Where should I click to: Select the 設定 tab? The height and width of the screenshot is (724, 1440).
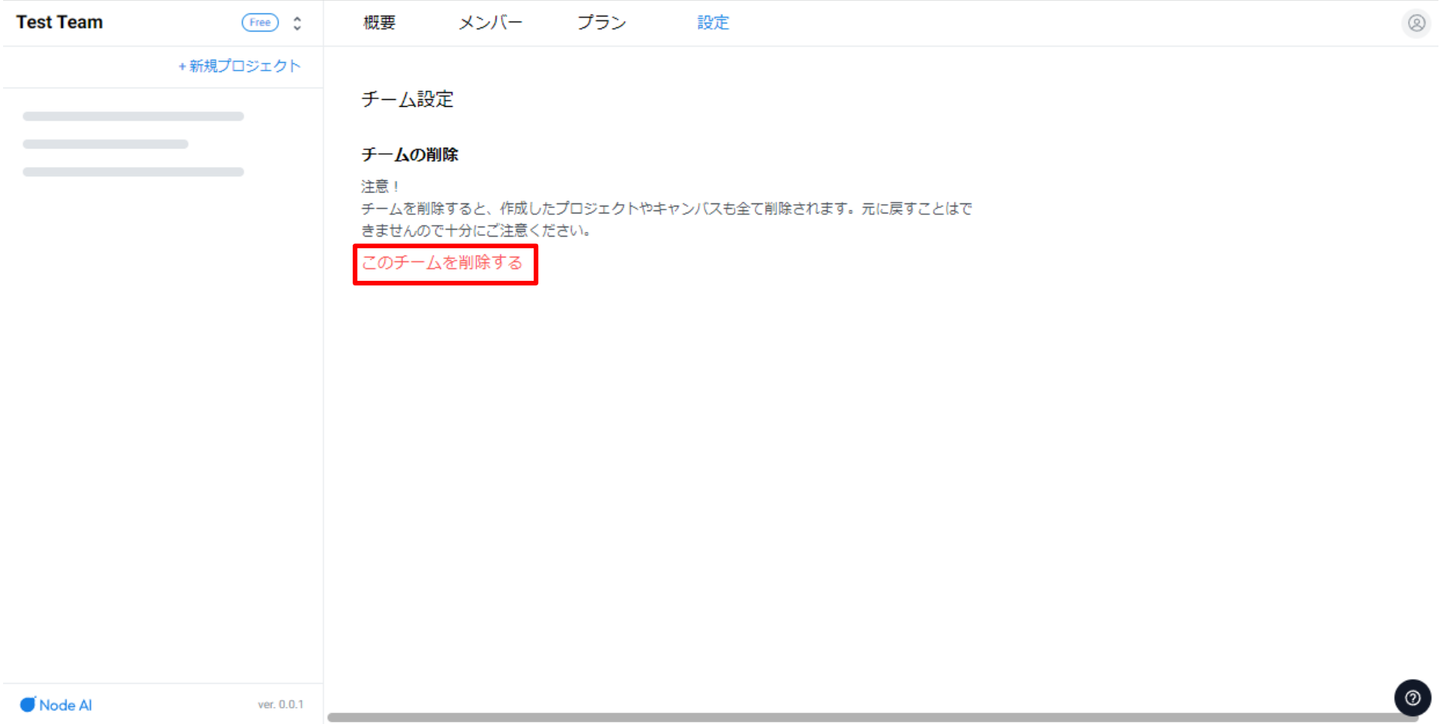point(713,23)
